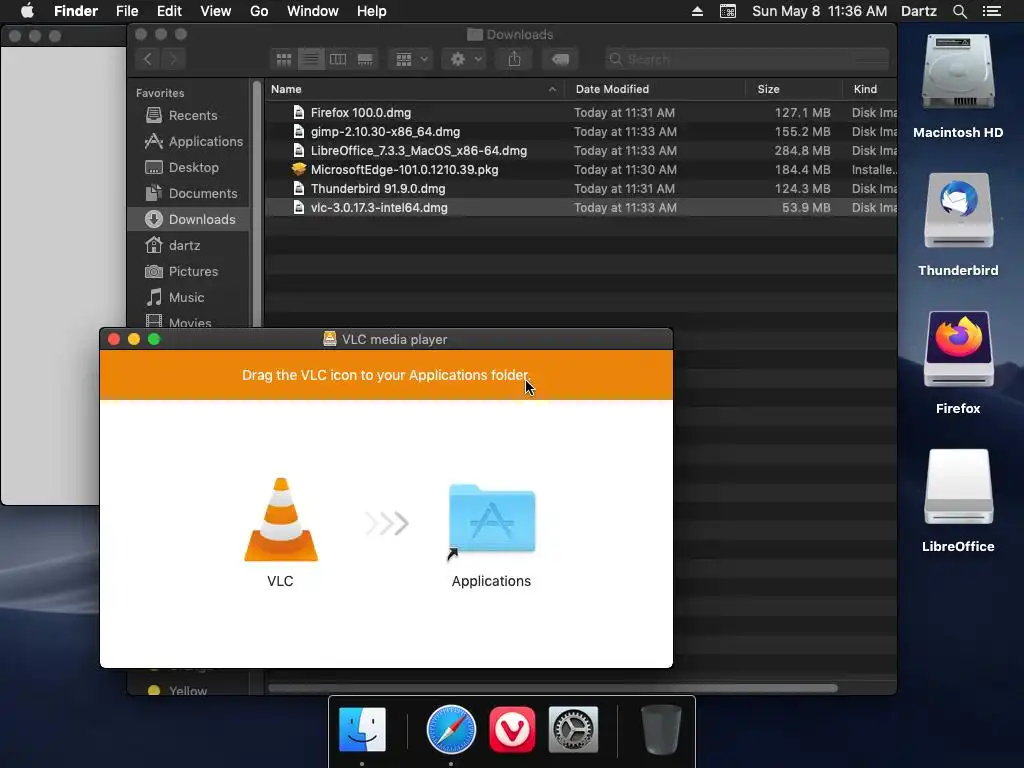Open the Edit menu
The image size is (1024, 768).
[169, 11]
